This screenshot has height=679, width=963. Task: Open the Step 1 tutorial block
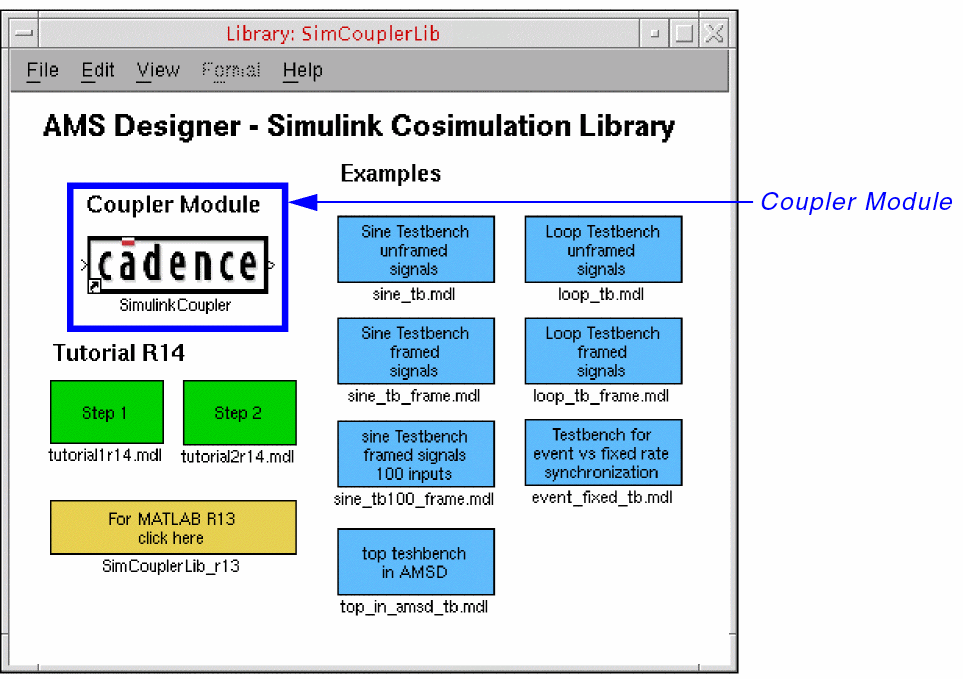coord(107,412)
